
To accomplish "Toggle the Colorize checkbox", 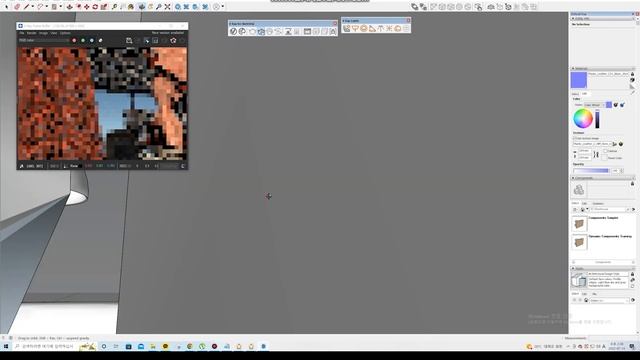I will [606, 151].
